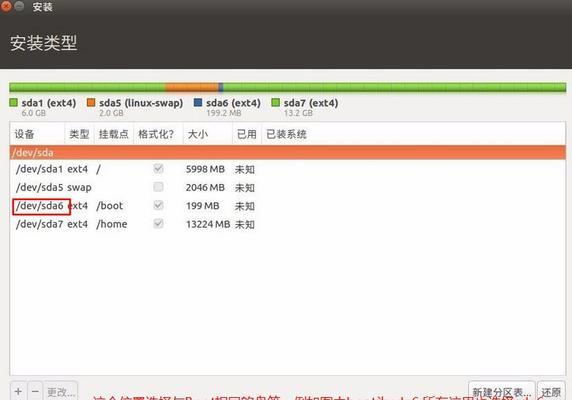Image resolution: width=572 pixels, height=400 pixels.
Task: Select the /dev/sda disk row
Action: click(x=288, y=152)
